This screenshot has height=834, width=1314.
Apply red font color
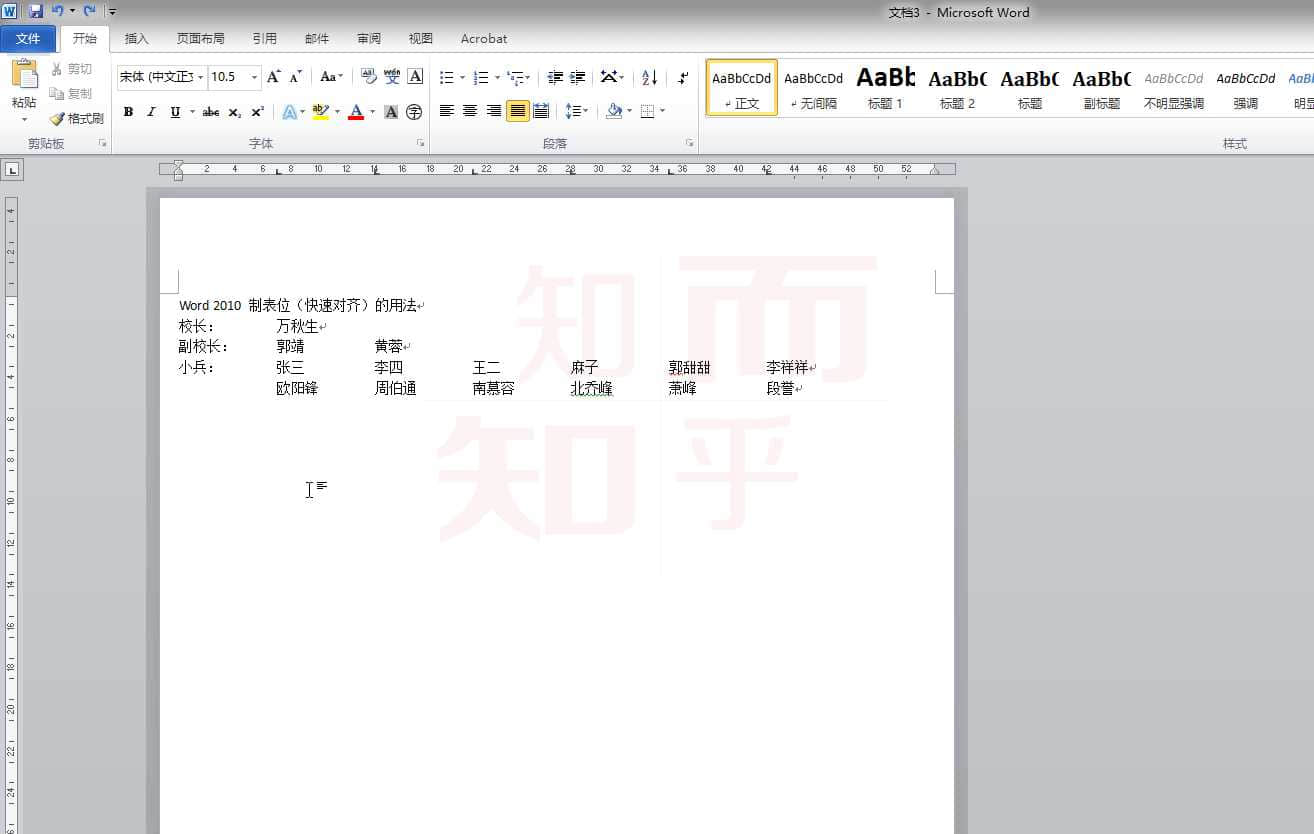pyautogui.click(x=356, y=112)
